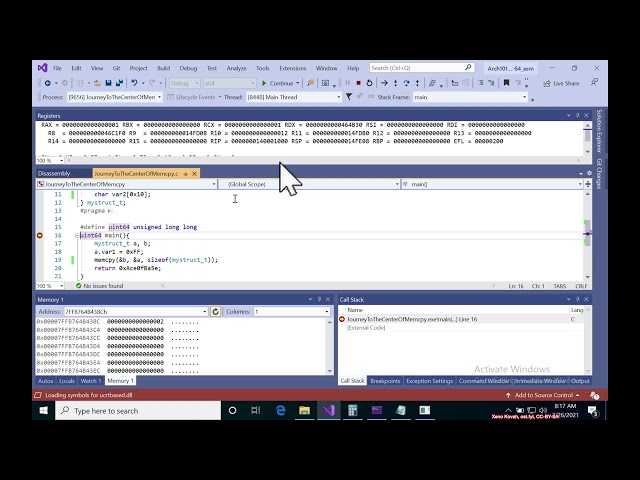Click the Restart debugging icon
The image size is (640, 480).
369,83
